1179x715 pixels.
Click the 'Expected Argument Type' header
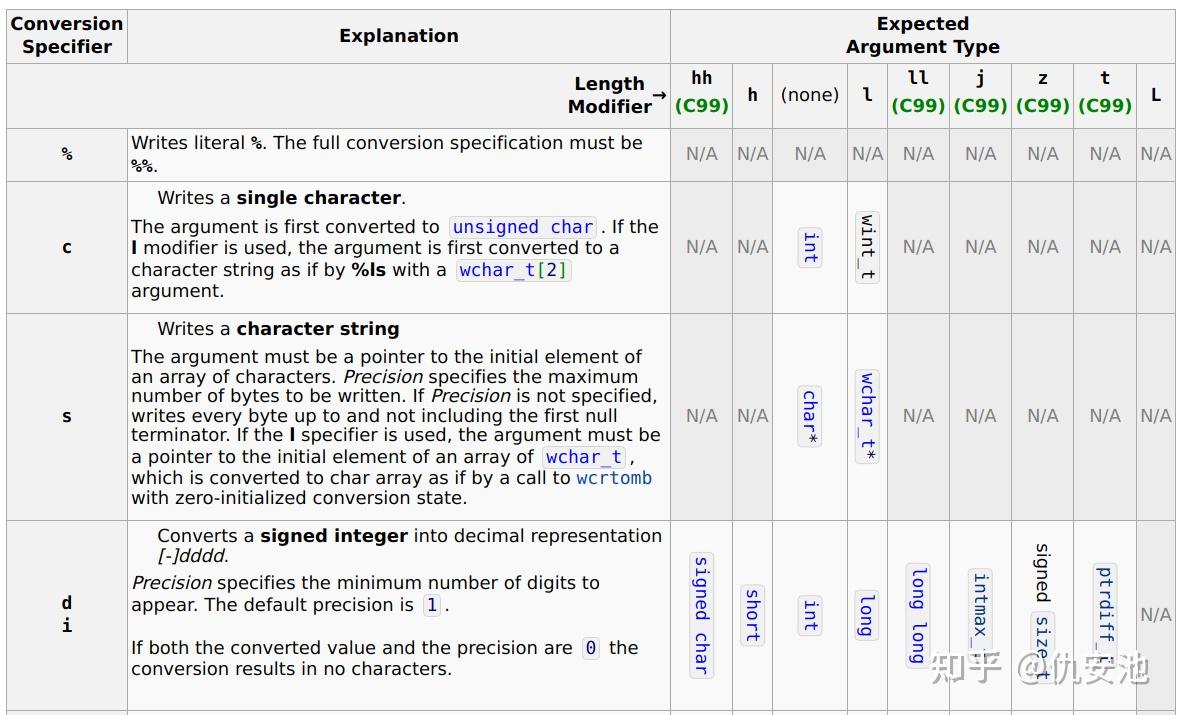923,35
